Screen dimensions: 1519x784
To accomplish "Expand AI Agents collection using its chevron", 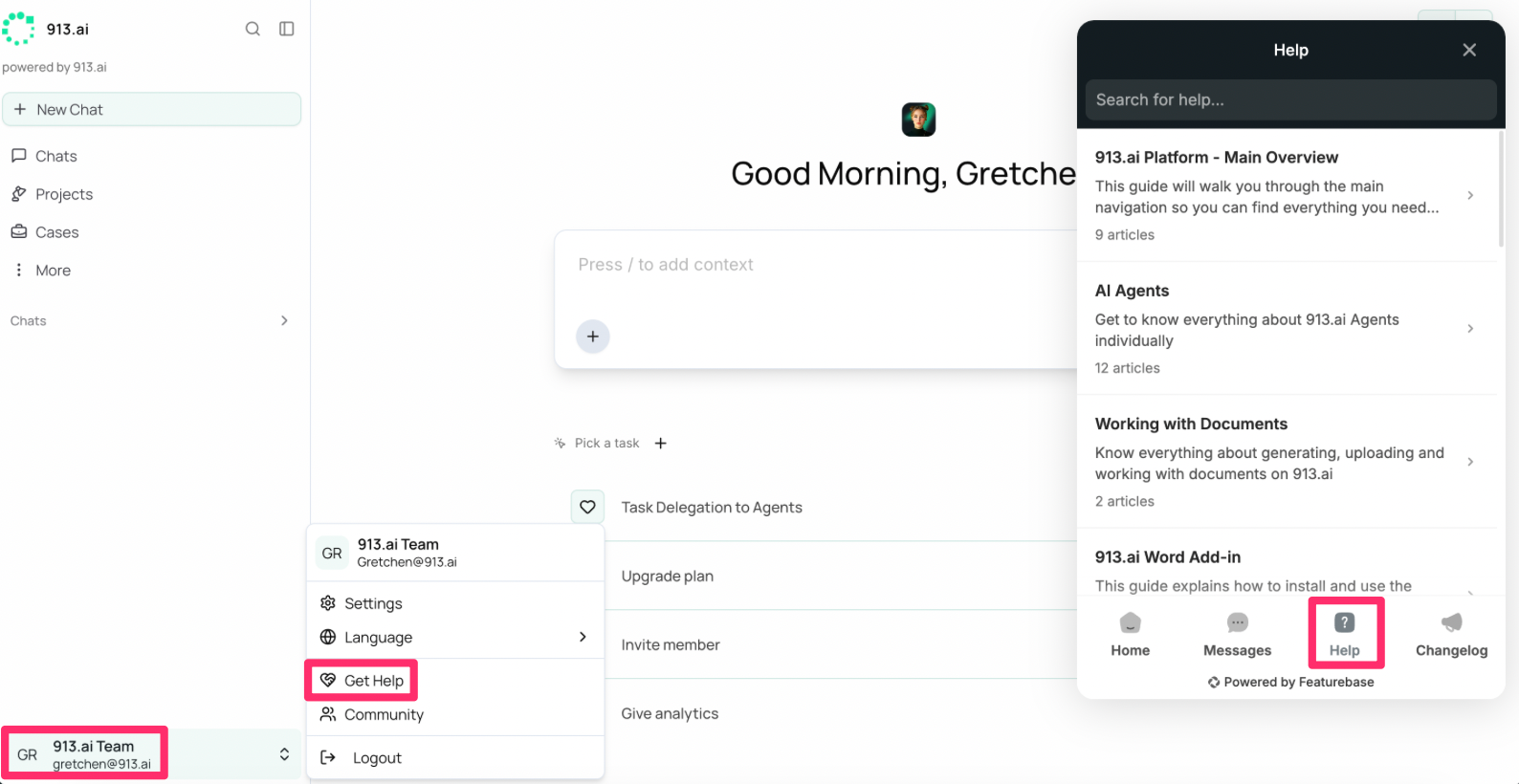I will coord(1470,329).
